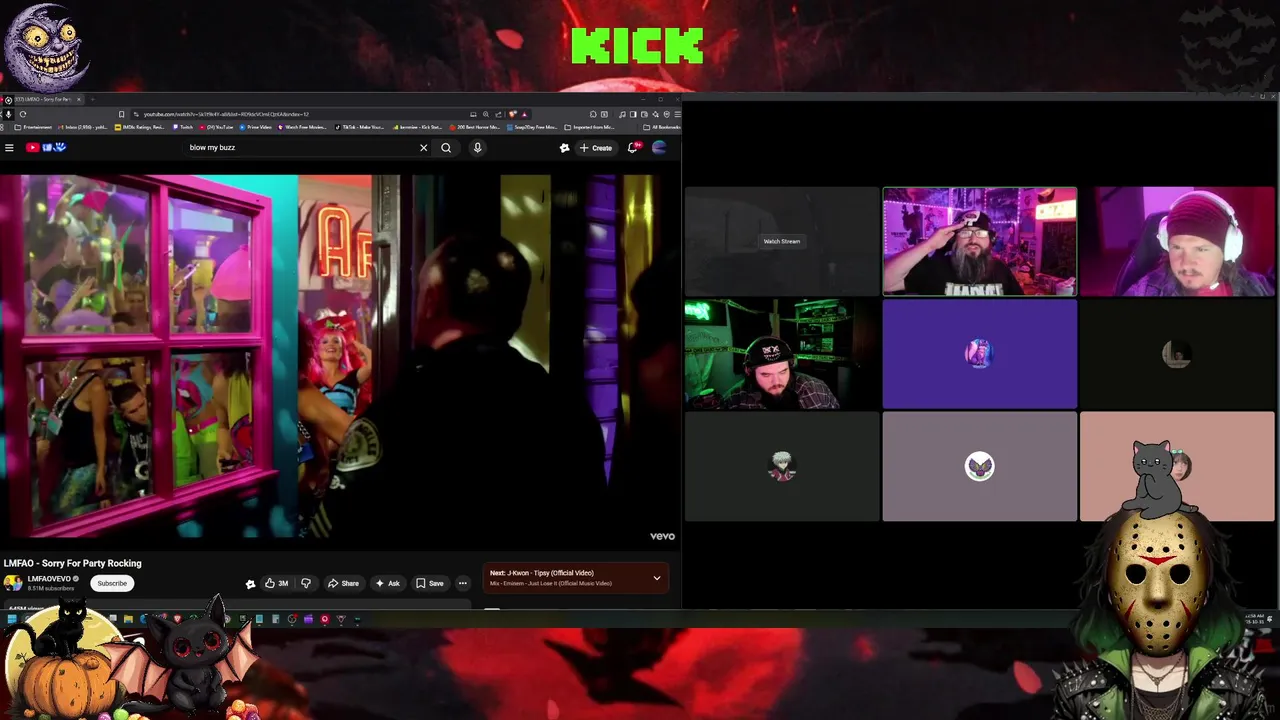Open the three-dot more actions menu
This screenshot has width=1280, height=720.
(462, 583)
